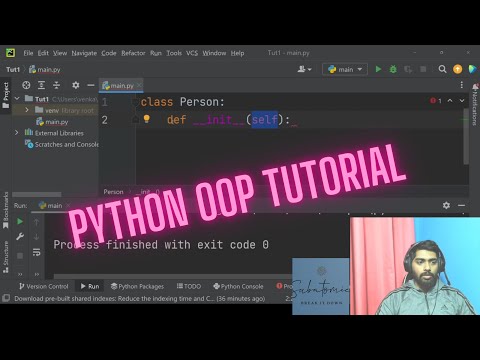
Task: Click the JetBrains Toolbox icon at top right
Action: point(472,69)
